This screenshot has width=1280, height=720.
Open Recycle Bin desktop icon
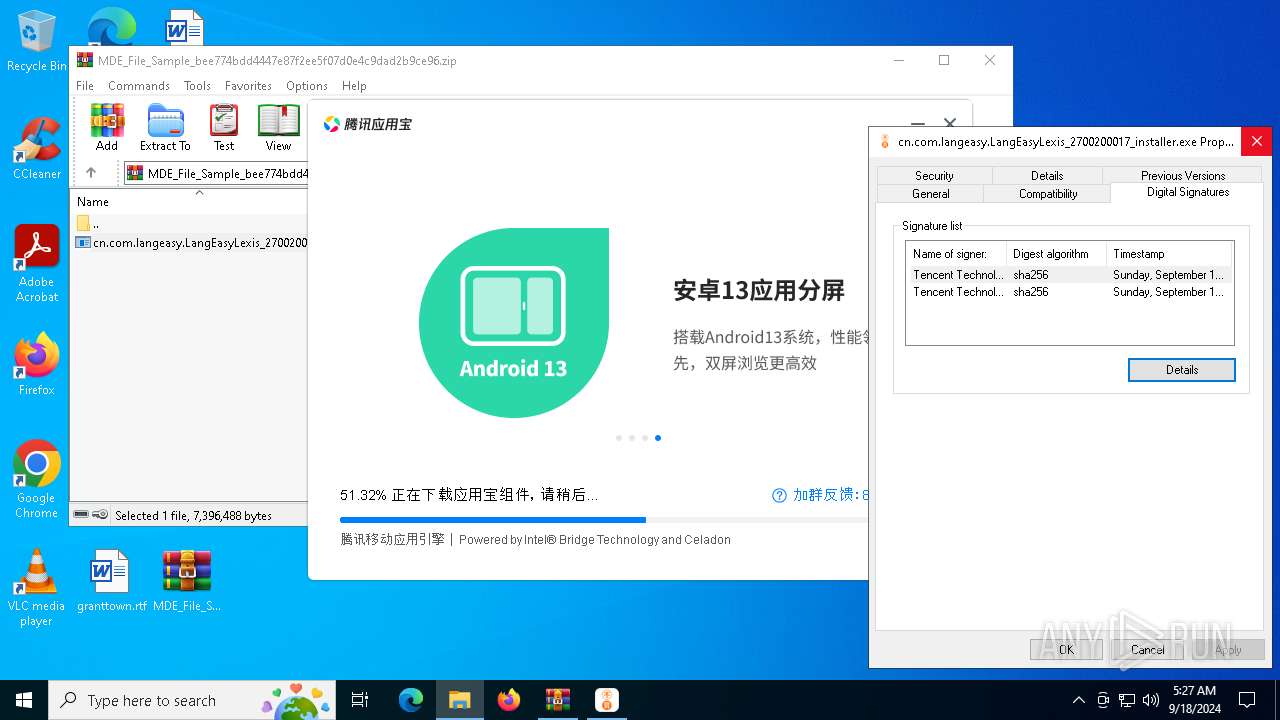(x=37, y=41)
